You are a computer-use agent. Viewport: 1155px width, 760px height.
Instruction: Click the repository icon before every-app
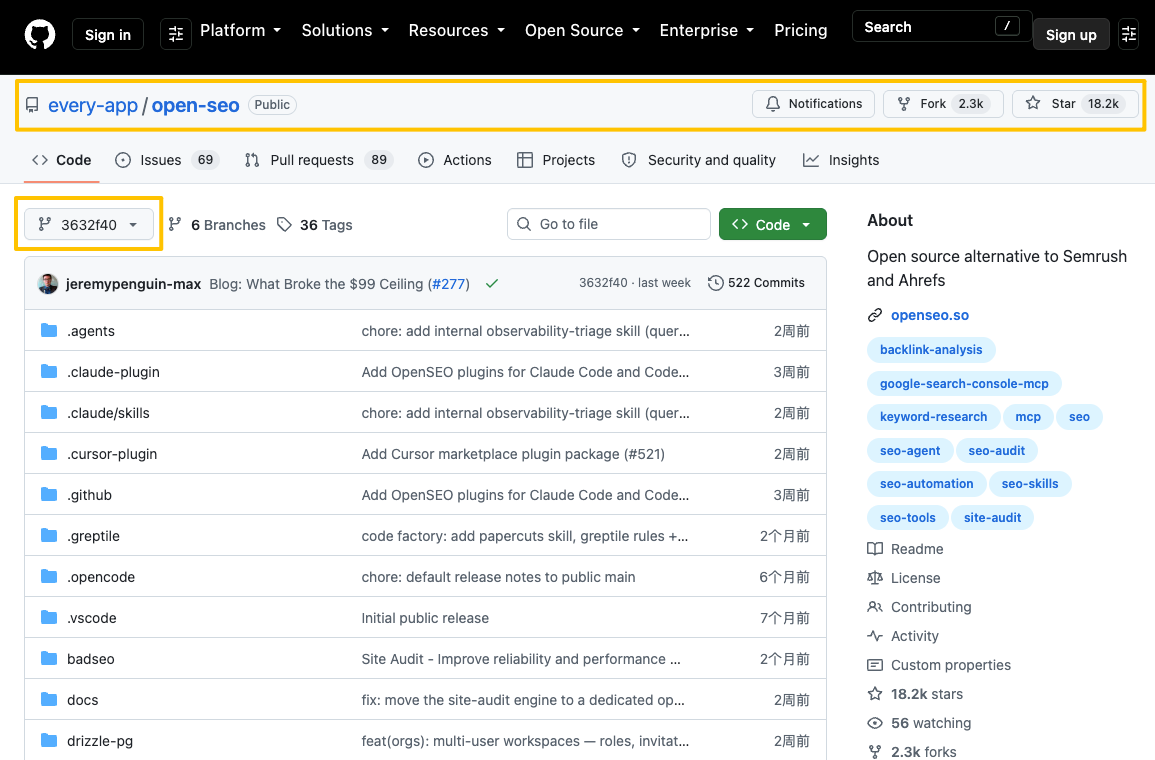click(32, 105)
